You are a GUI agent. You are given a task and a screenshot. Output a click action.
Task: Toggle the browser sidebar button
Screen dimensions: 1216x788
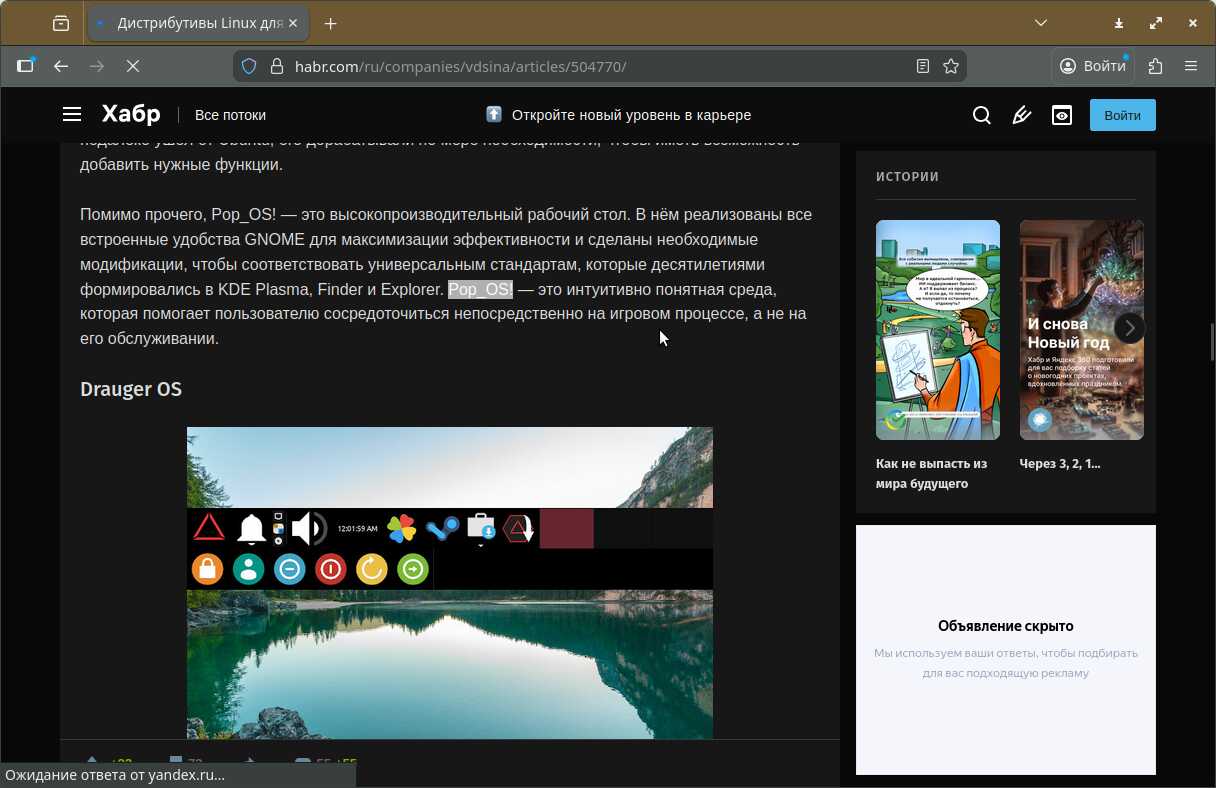tap(25, 66)
